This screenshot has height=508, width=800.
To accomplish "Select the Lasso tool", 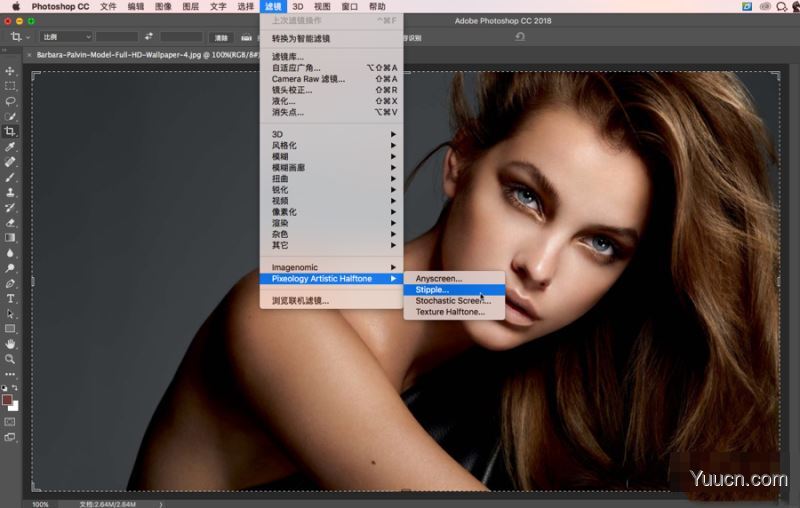I will (x=10, y=101).
